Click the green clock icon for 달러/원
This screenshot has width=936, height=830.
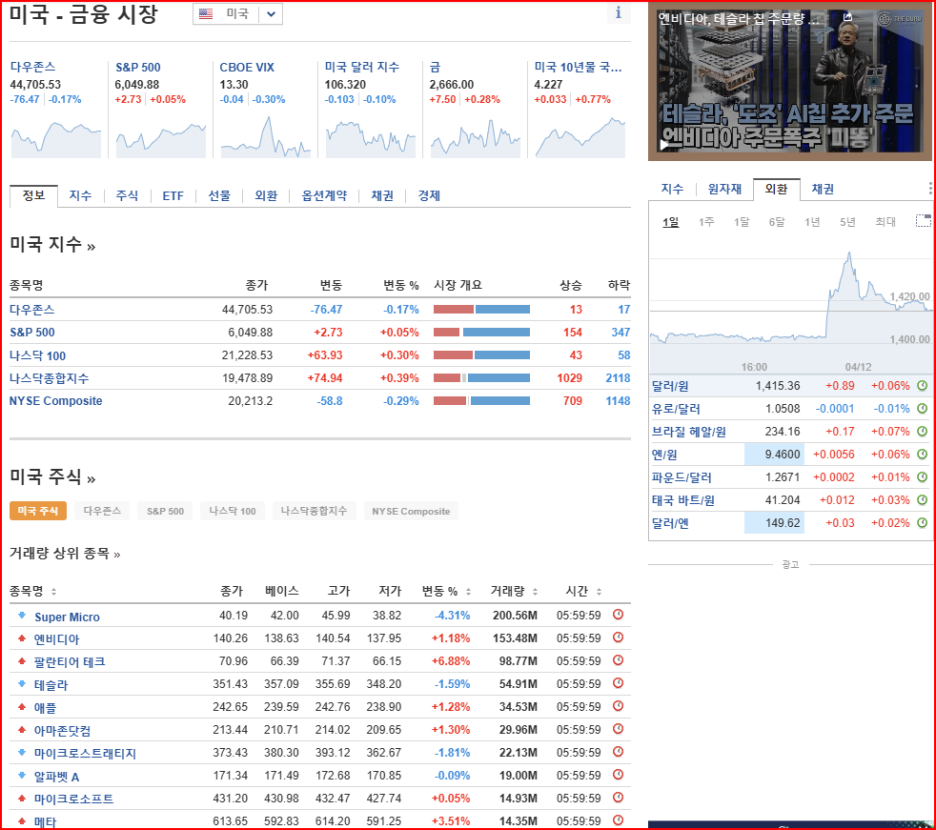[922, 386]
